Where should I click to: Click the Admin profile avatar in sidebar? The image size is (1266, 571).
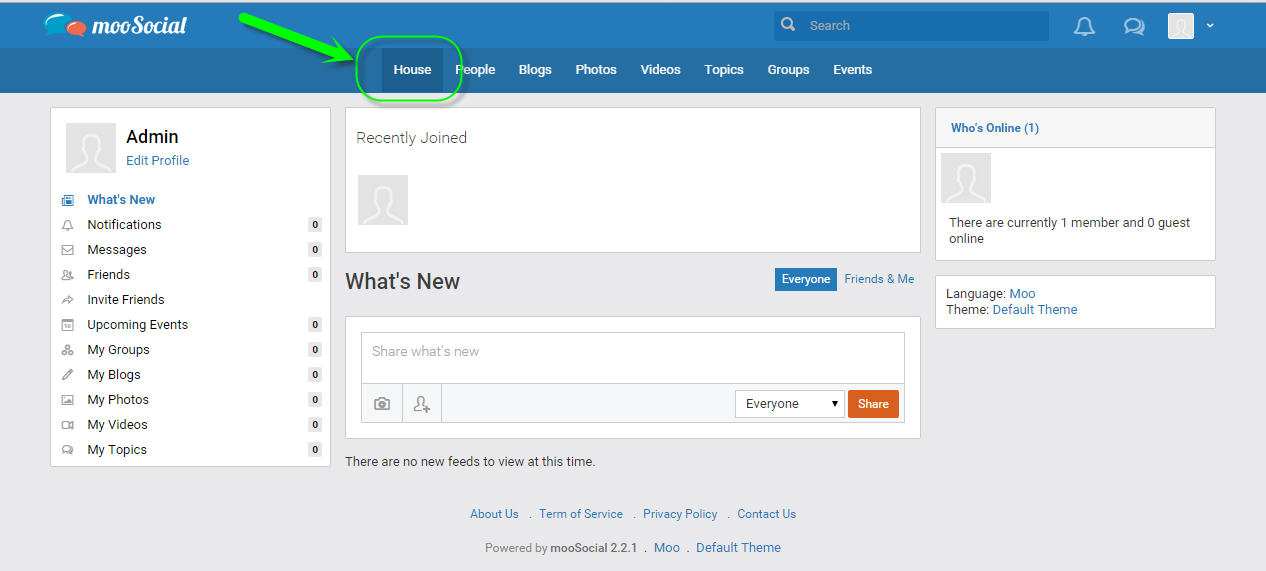point(91,148)
